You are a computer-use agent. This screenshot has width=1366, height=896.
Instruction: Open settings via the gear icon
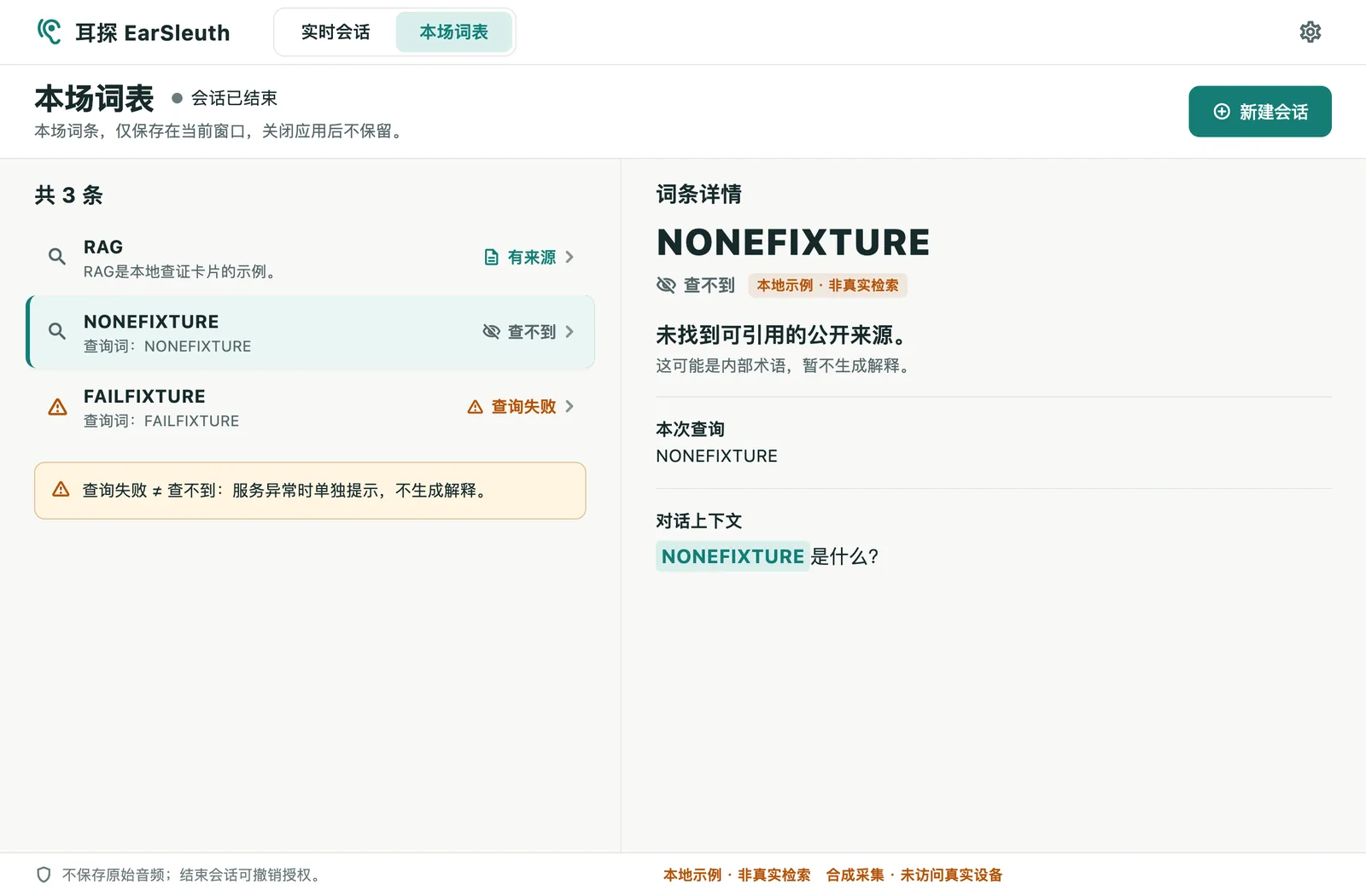tap(1310, 32)
